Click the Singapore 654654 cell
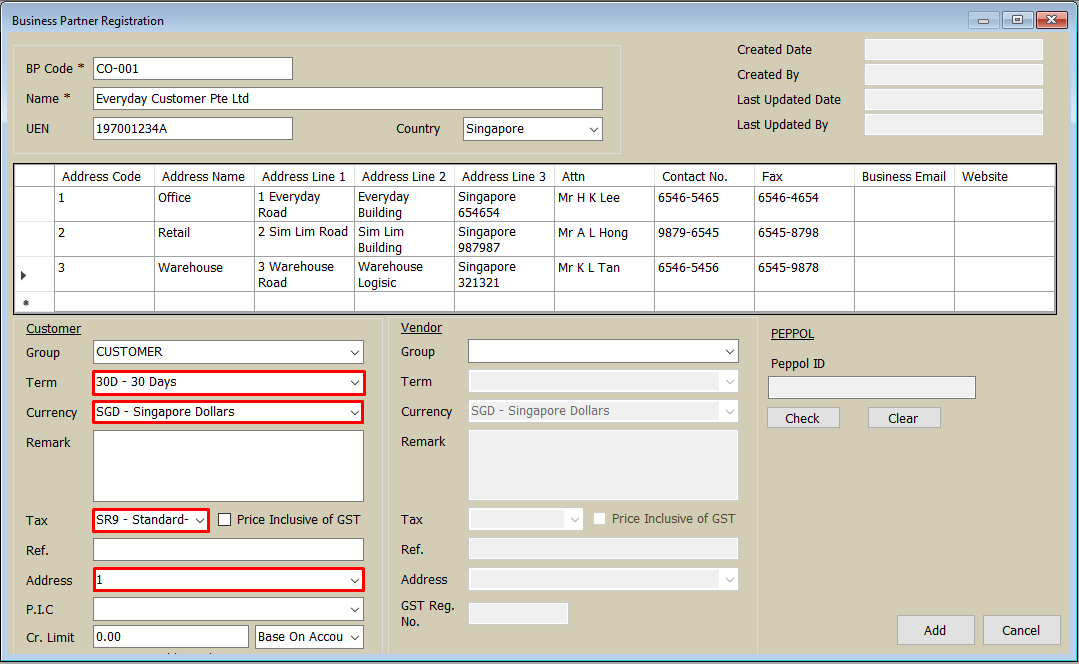Screen dimensions: 1079x664 coord(504,204)
